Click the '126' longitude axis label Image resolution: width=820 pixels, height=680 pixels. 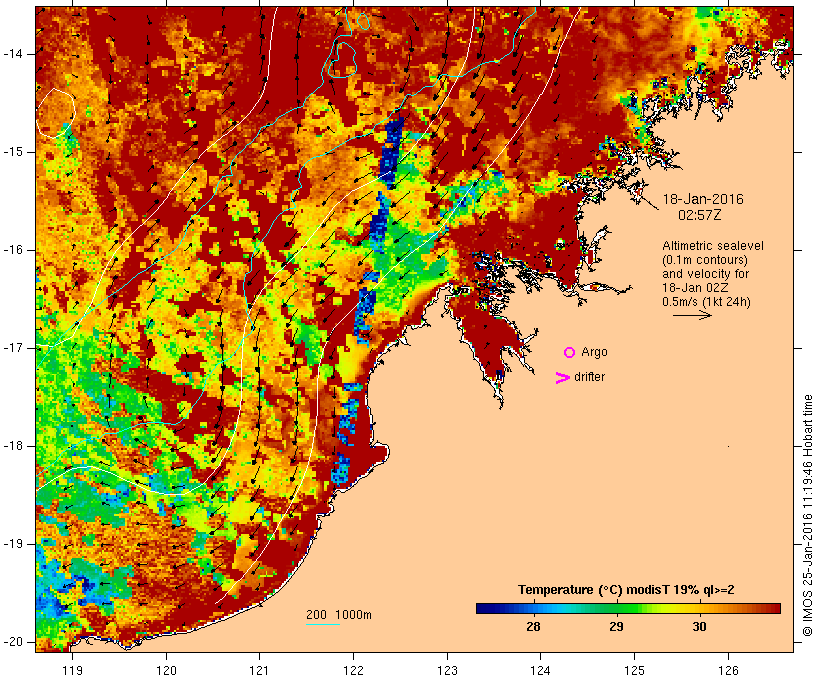tap(728, 670)
